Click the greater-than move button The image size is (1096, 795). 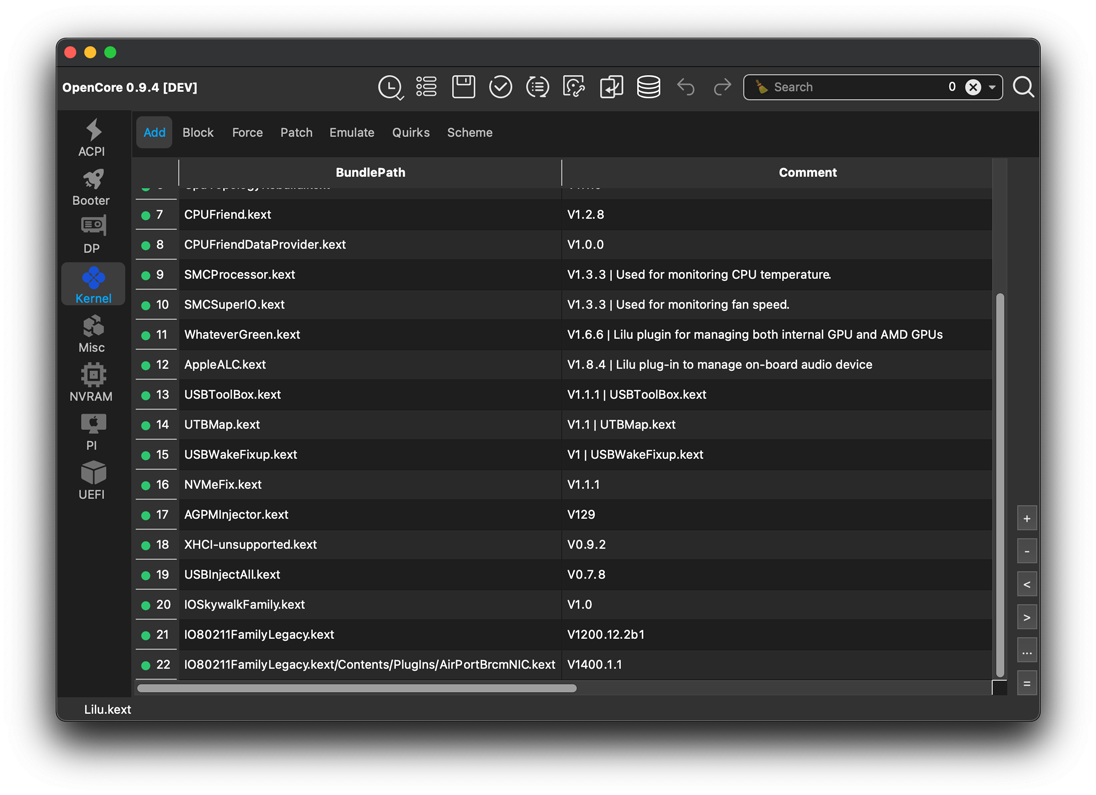[1027, 617]
